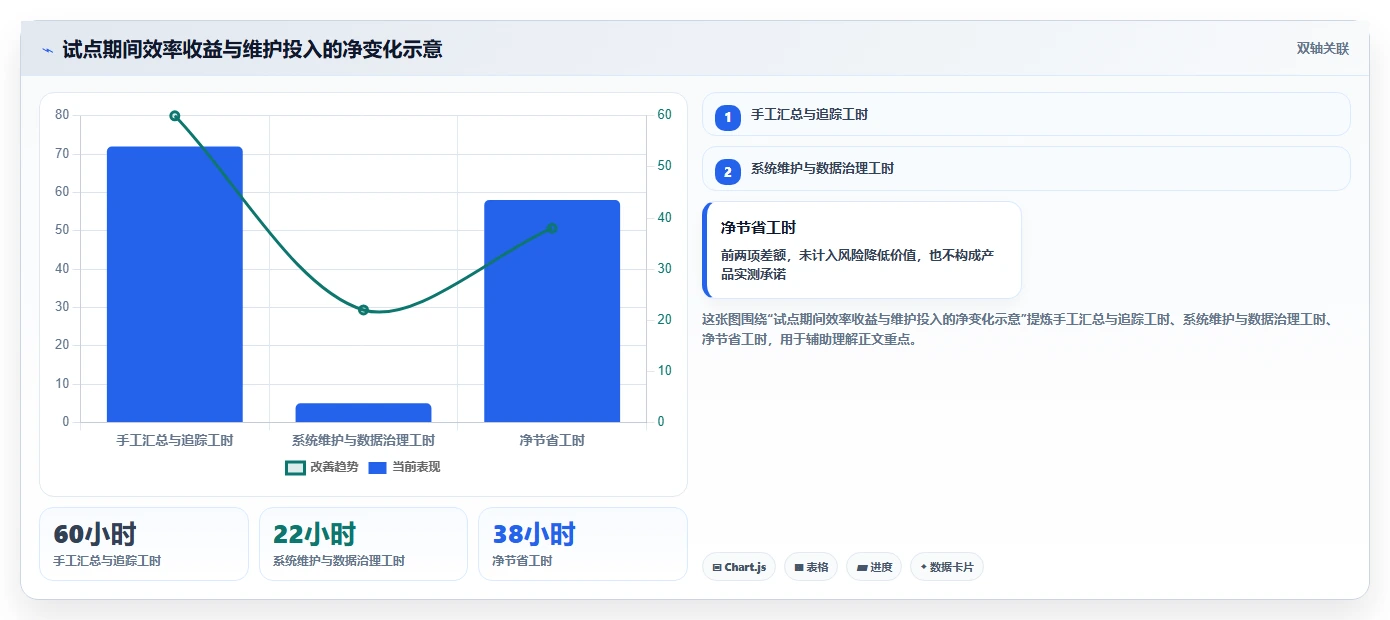Image resolution: width=1390 pixels, height=620 pixels.
Task: Select the 表格 tag
Action: (x=811, y=567)
